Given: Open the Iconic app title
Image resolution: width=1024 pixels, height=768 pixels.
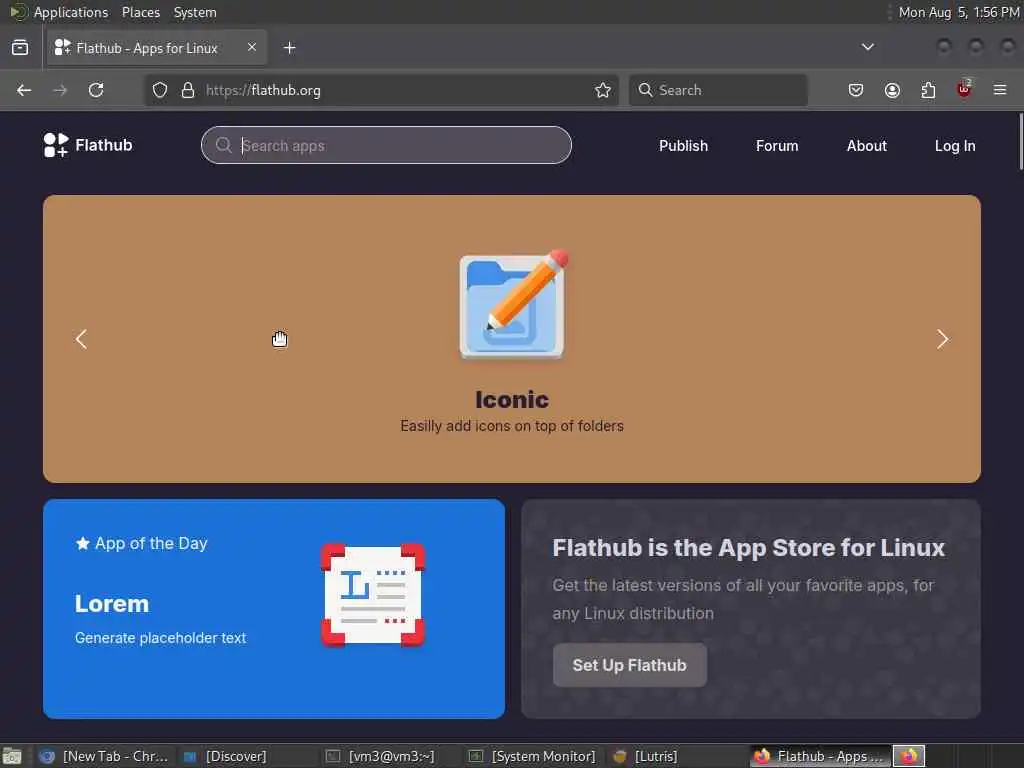Looking at the screenshot, I should tap(512, 400).
